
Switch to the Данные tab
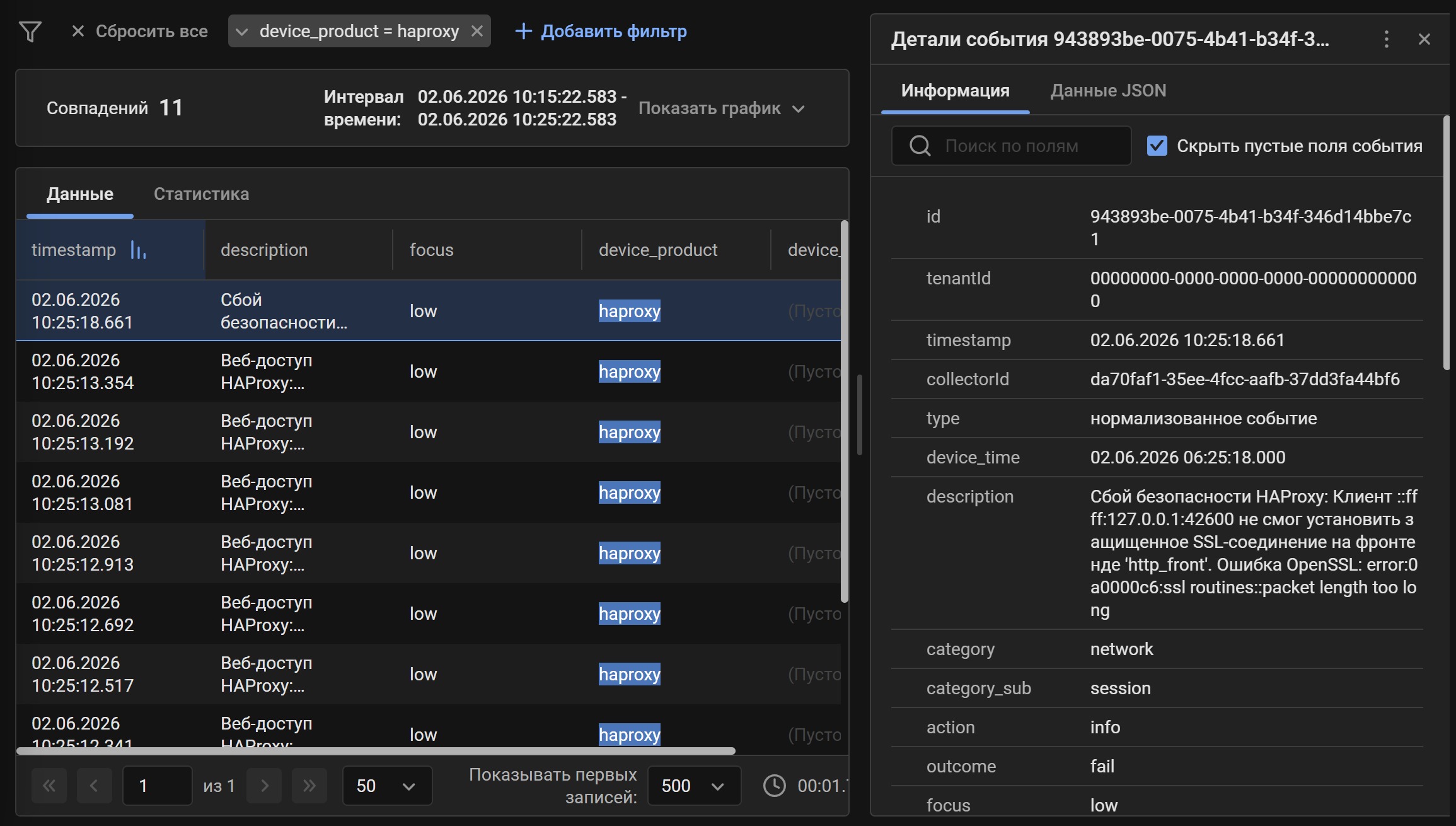point(80,194)
